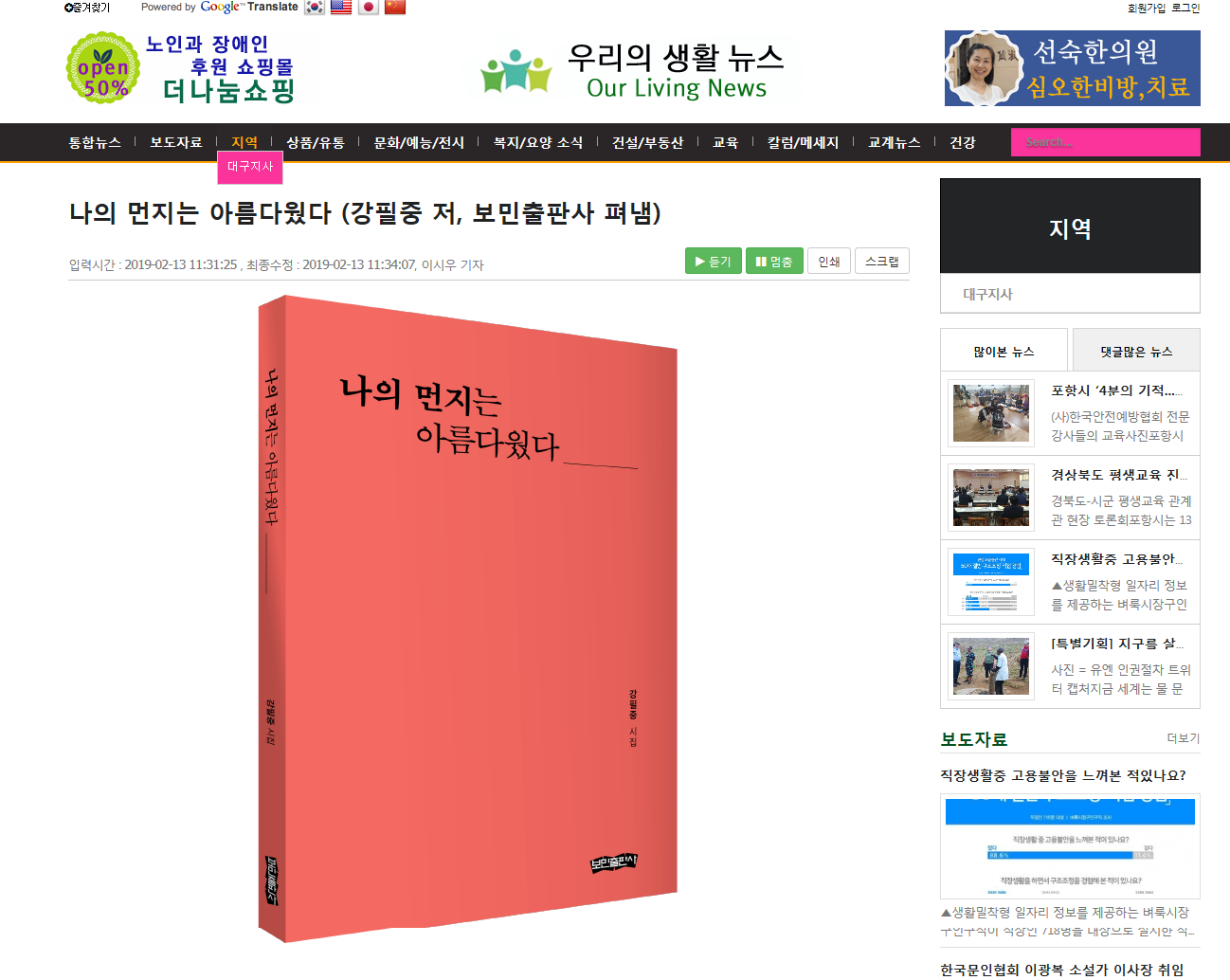Open the 포항시 '4분의 기적 article thumbnail

[991, 413]
